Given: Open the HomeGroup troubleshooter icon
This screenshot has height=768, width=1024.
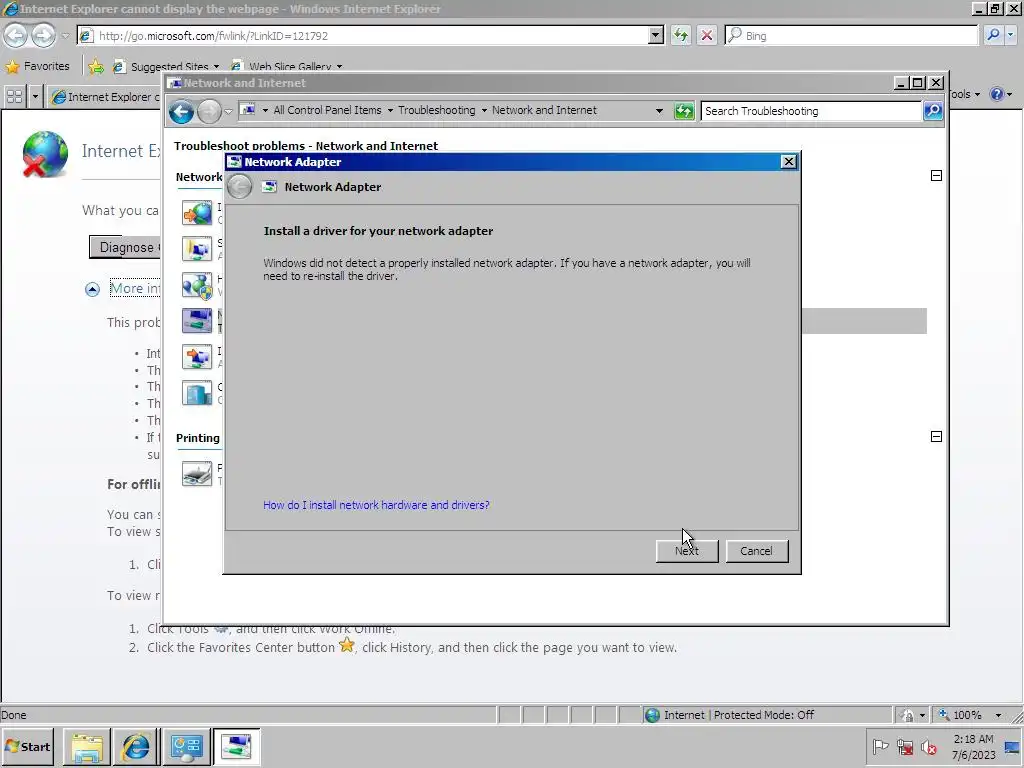Looking at the screenshot, I should pyautogui.click(x=197, y=285).
